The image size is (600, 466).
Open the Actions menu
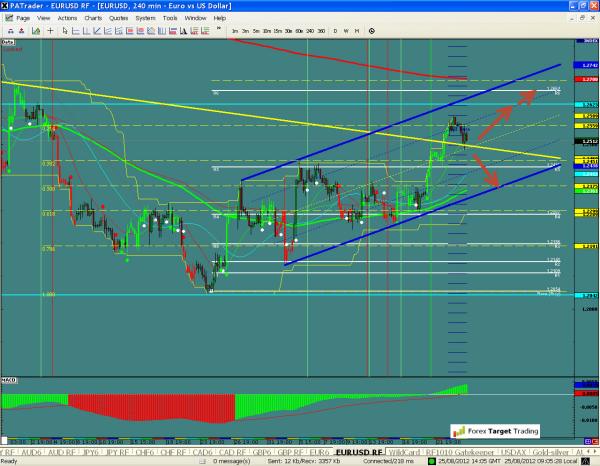coord(68,18)
